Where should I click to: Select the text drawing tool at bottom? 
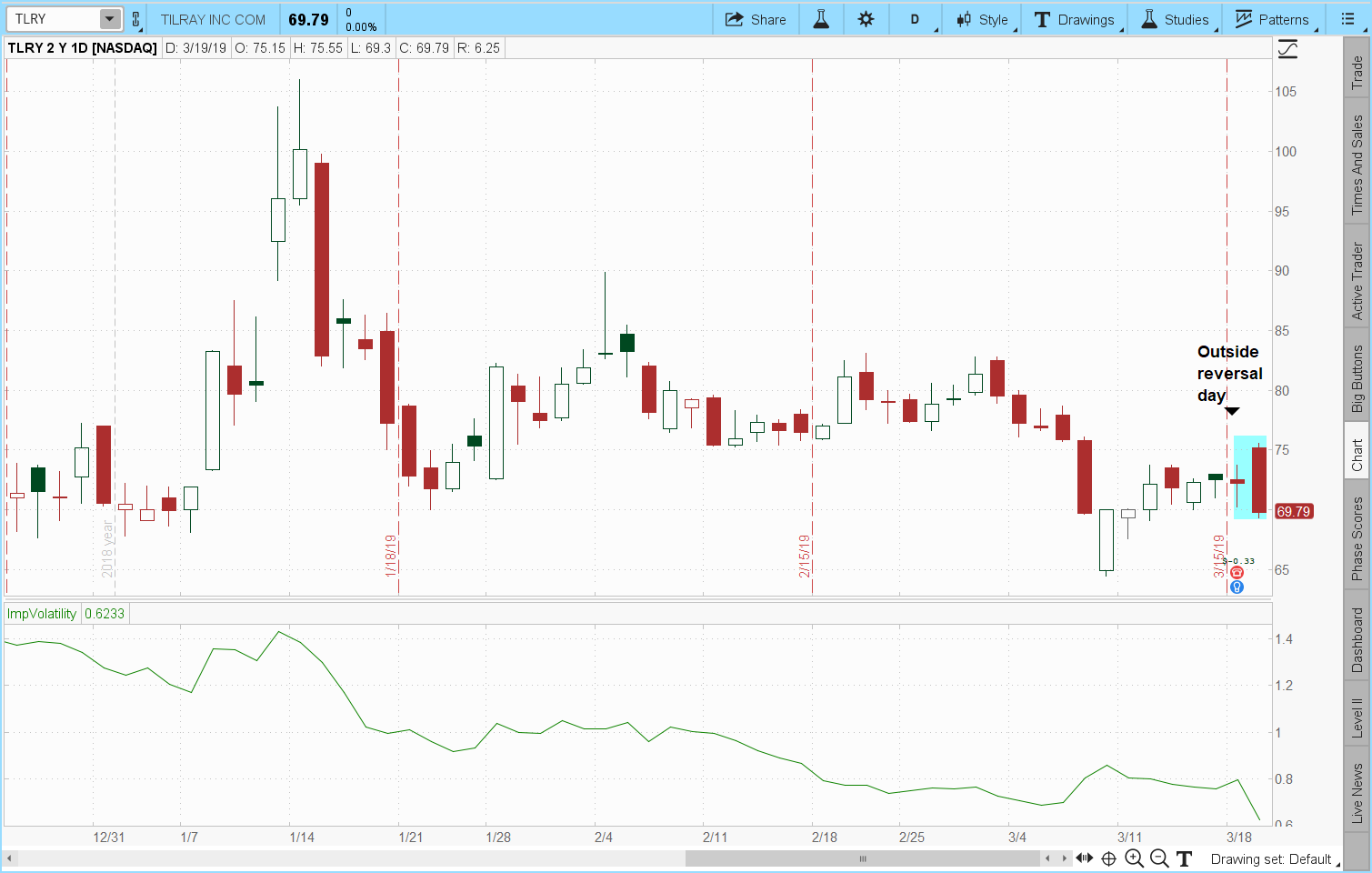click(1184, 858)
